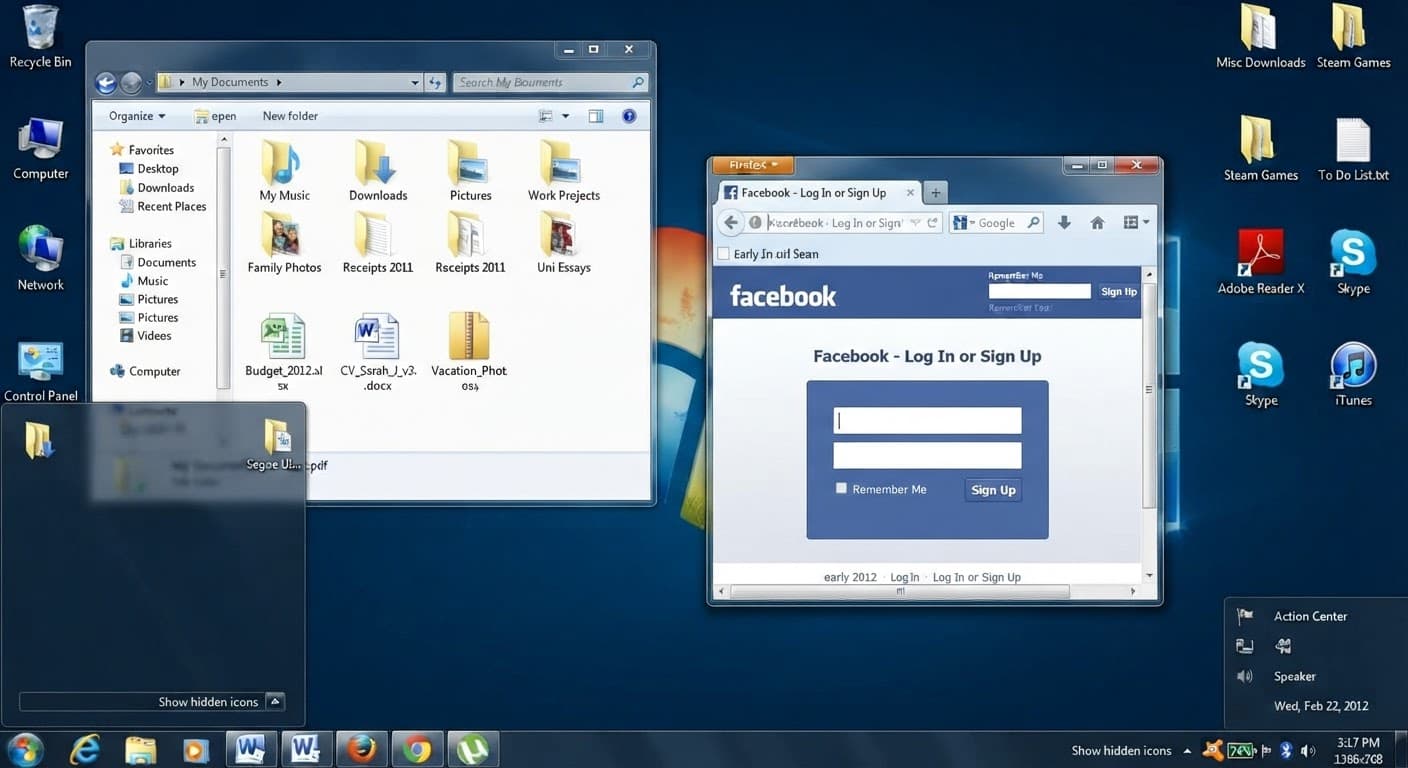Click the magnifier in Explorer's search box
1408x768 pixels.
point(638,82)
